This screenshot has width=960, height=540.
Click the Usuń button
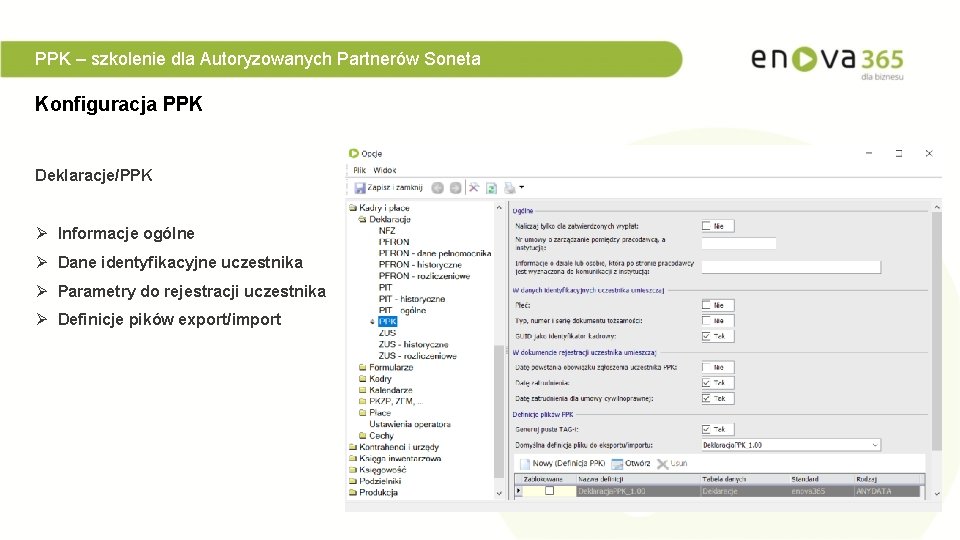tap(672, 463)
